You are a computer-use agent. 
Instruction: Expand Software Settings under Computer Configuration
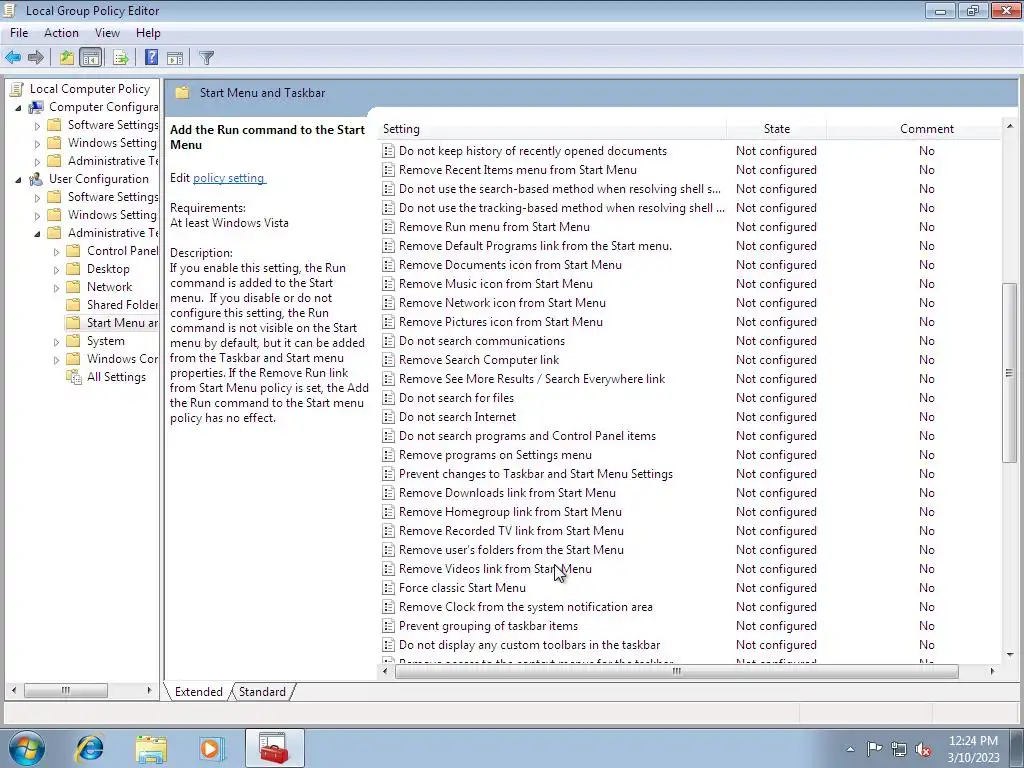(37, 125)
